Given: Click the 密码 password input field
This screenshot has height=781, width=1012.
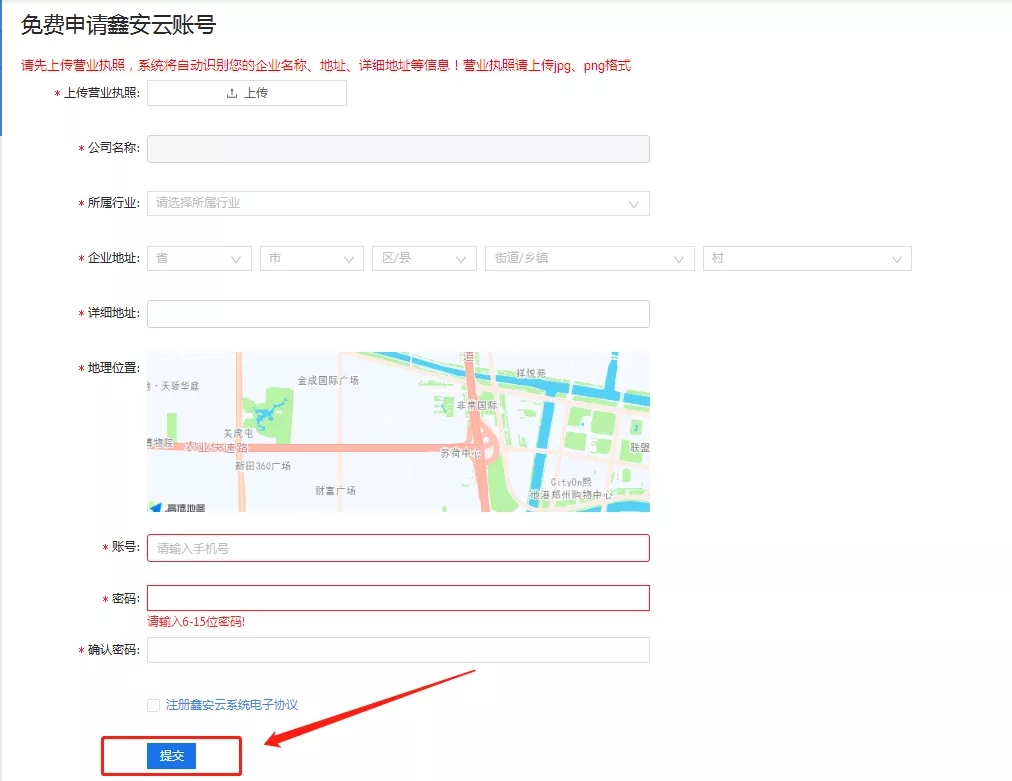Looking at the screenshot, I should 398,598.
